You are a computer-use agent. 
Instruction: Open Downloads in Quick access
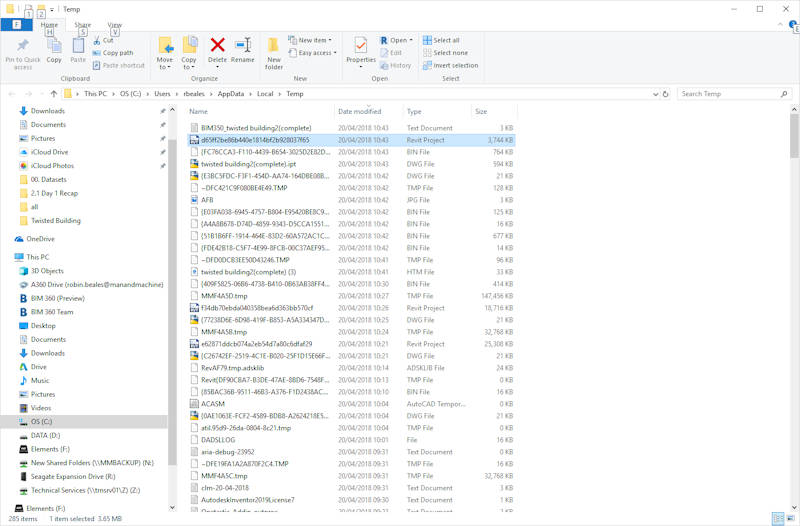47,111
